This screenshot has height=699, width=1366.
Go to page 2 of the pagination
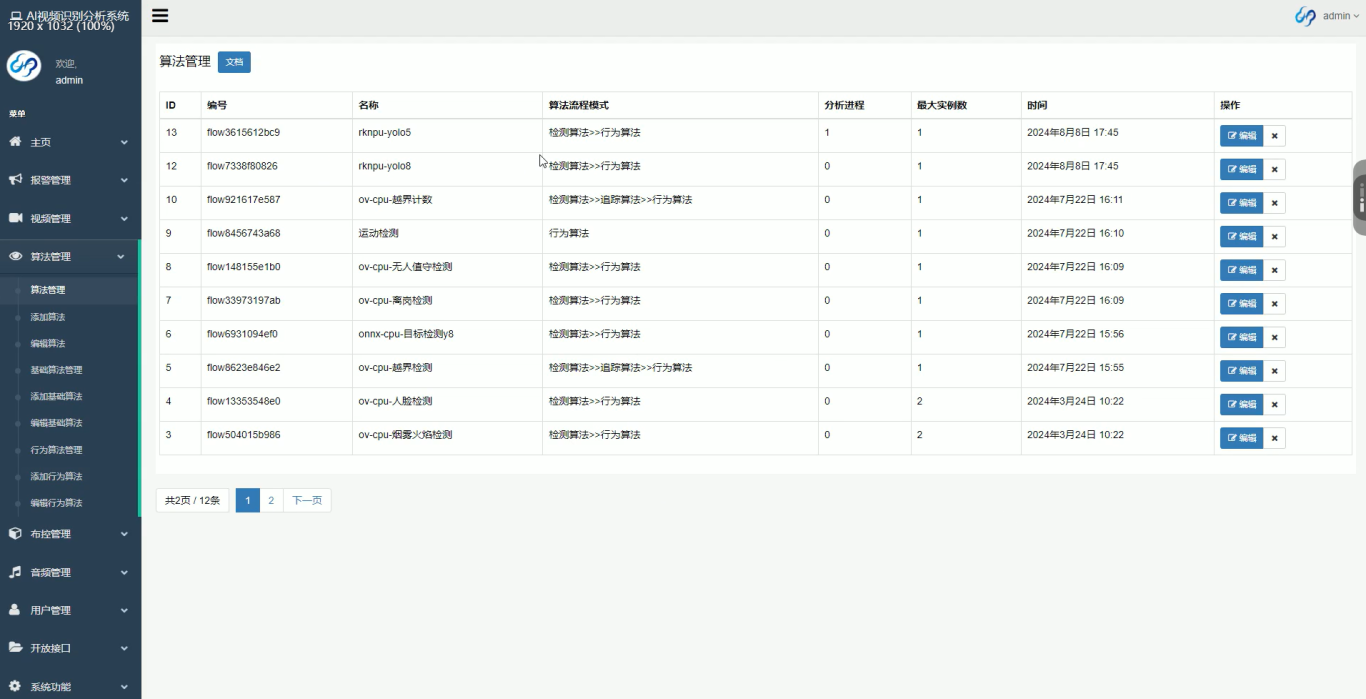pos(271,501)
